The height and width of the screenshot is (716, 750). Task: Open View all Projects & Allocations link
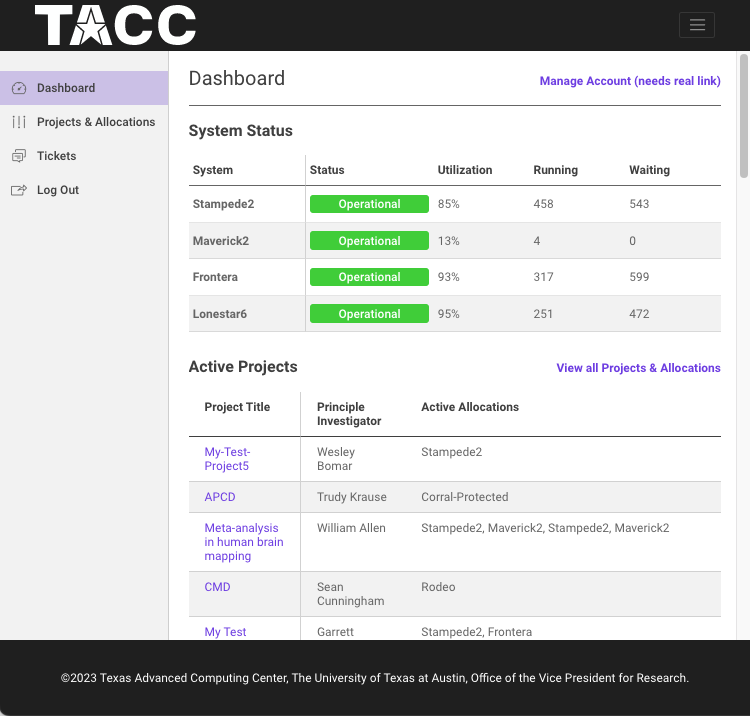click(x=638, y=368)
